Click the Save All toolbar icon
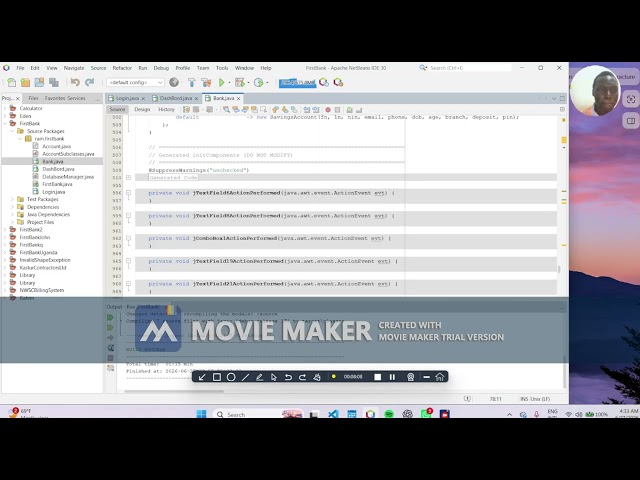The height and width of the screenshot is (480, 640). [53, 82]
